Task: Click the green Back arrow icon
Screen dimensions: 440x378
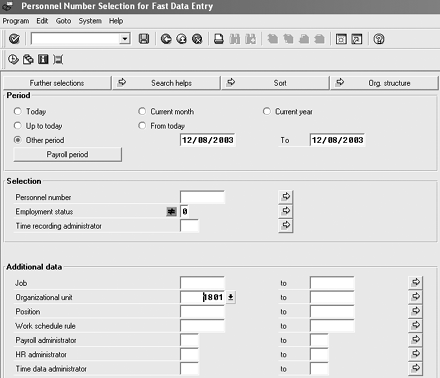Action: pos(166,39)
